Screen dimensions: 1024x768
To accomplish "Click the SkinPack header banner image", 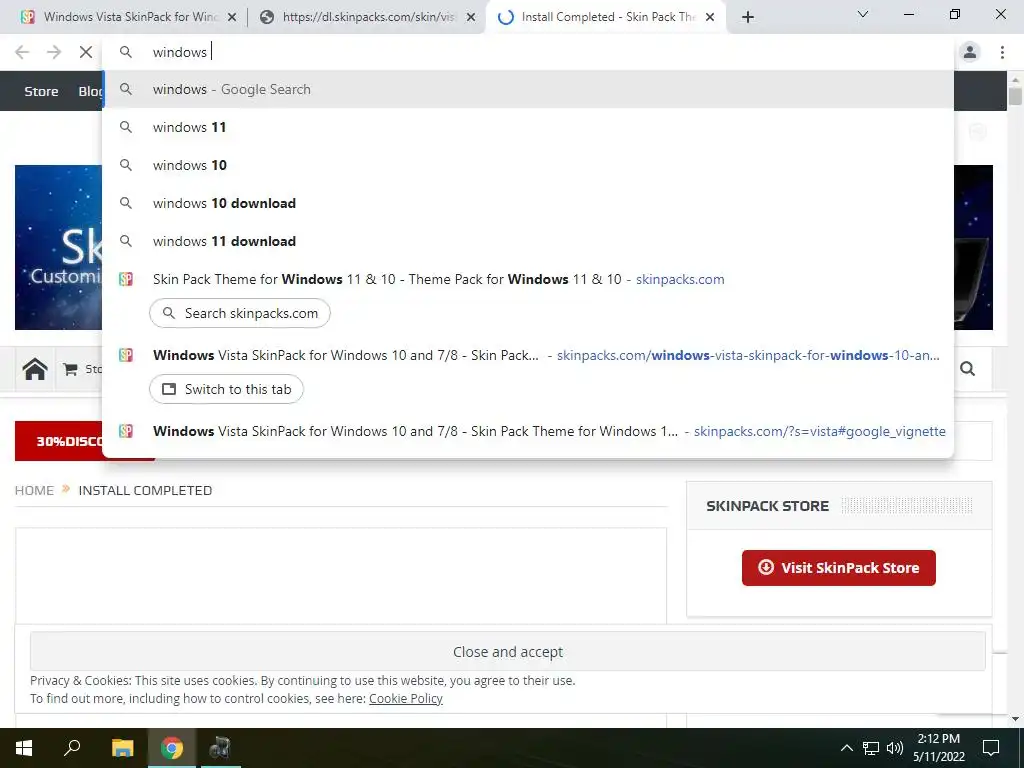I will point(59,248).
